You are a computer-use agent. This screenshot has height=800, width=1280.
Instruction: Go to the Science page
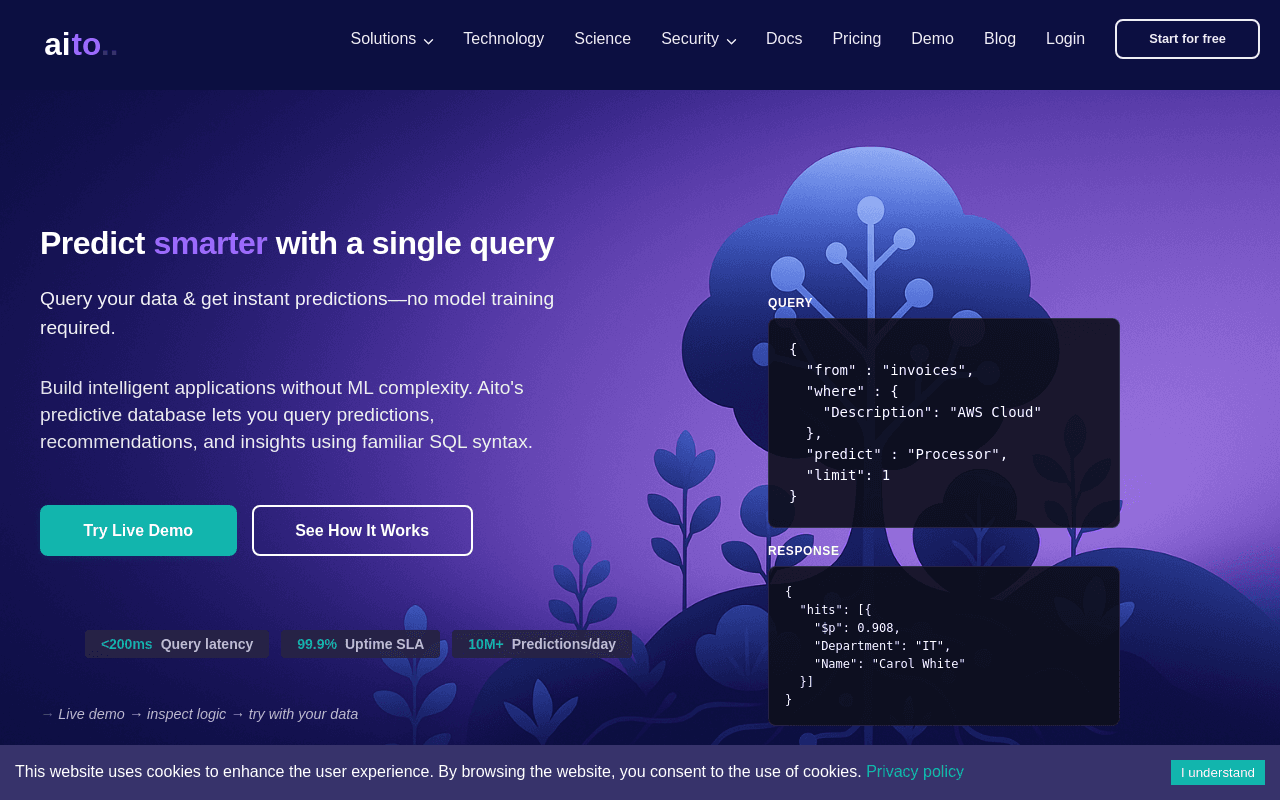point(602,39)
